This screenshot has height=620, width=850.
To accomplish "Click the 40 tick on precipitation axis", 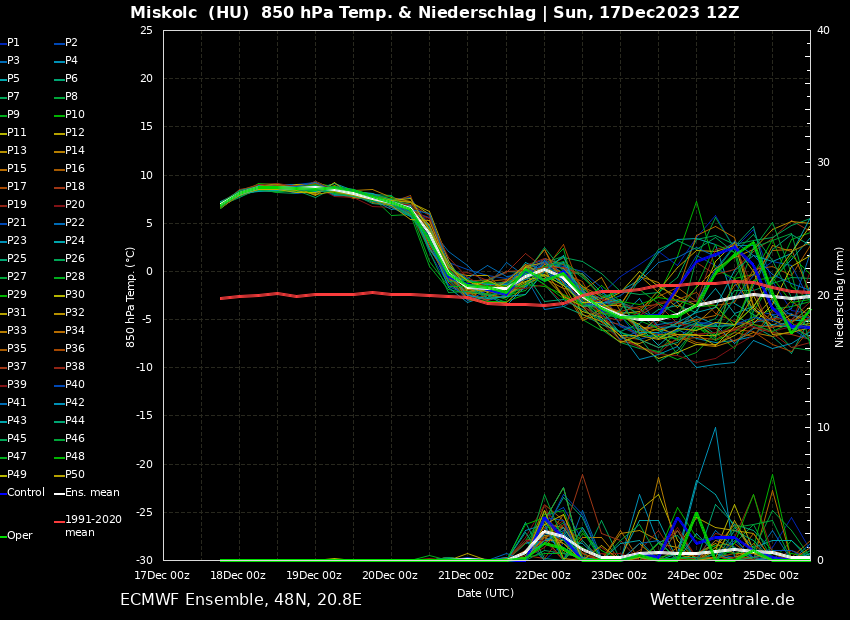I will [823, 31].
